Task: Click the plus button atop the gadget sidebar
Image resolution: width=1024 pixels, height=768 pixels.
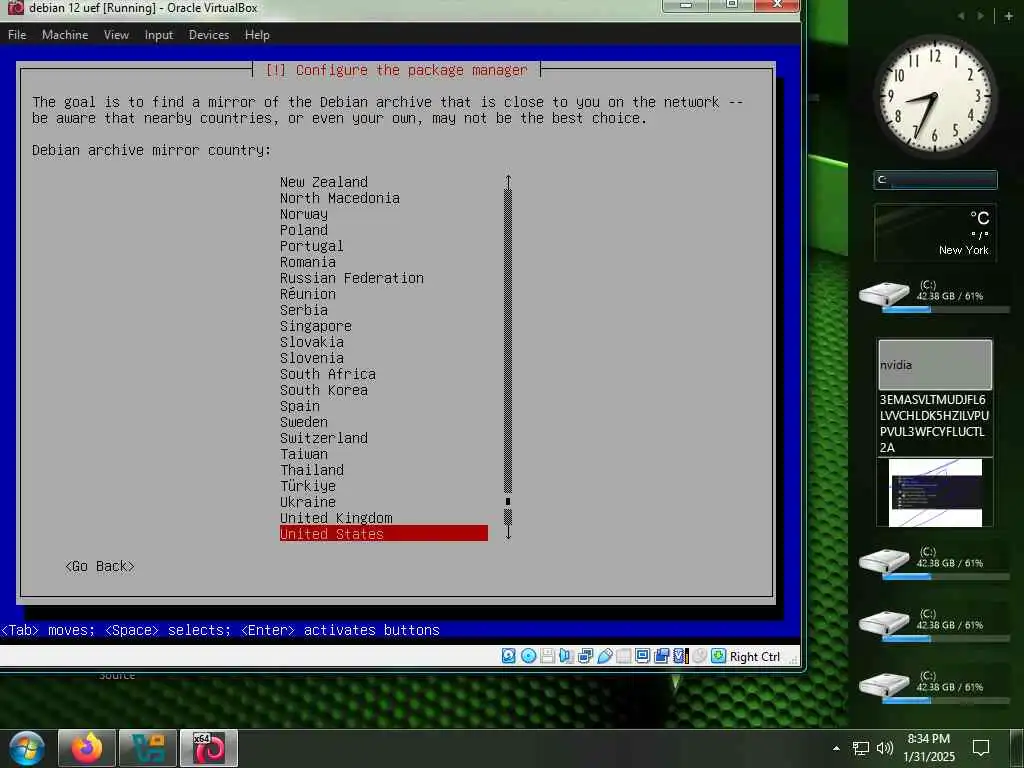Action: (1008, 16)
